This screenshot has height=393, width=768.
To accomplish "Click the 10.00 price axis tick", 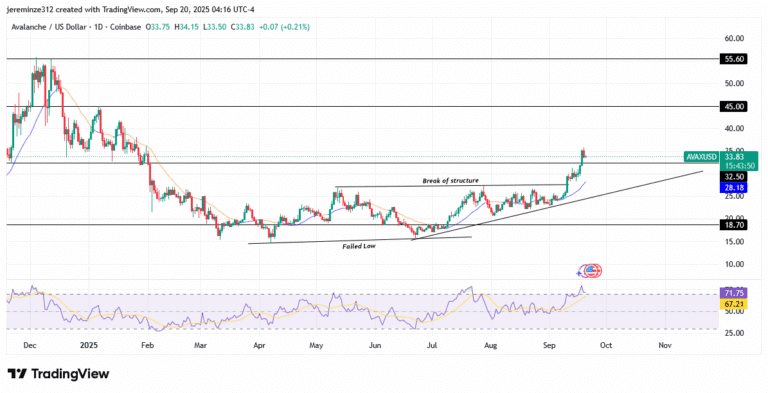I will [x=734, y=264].
